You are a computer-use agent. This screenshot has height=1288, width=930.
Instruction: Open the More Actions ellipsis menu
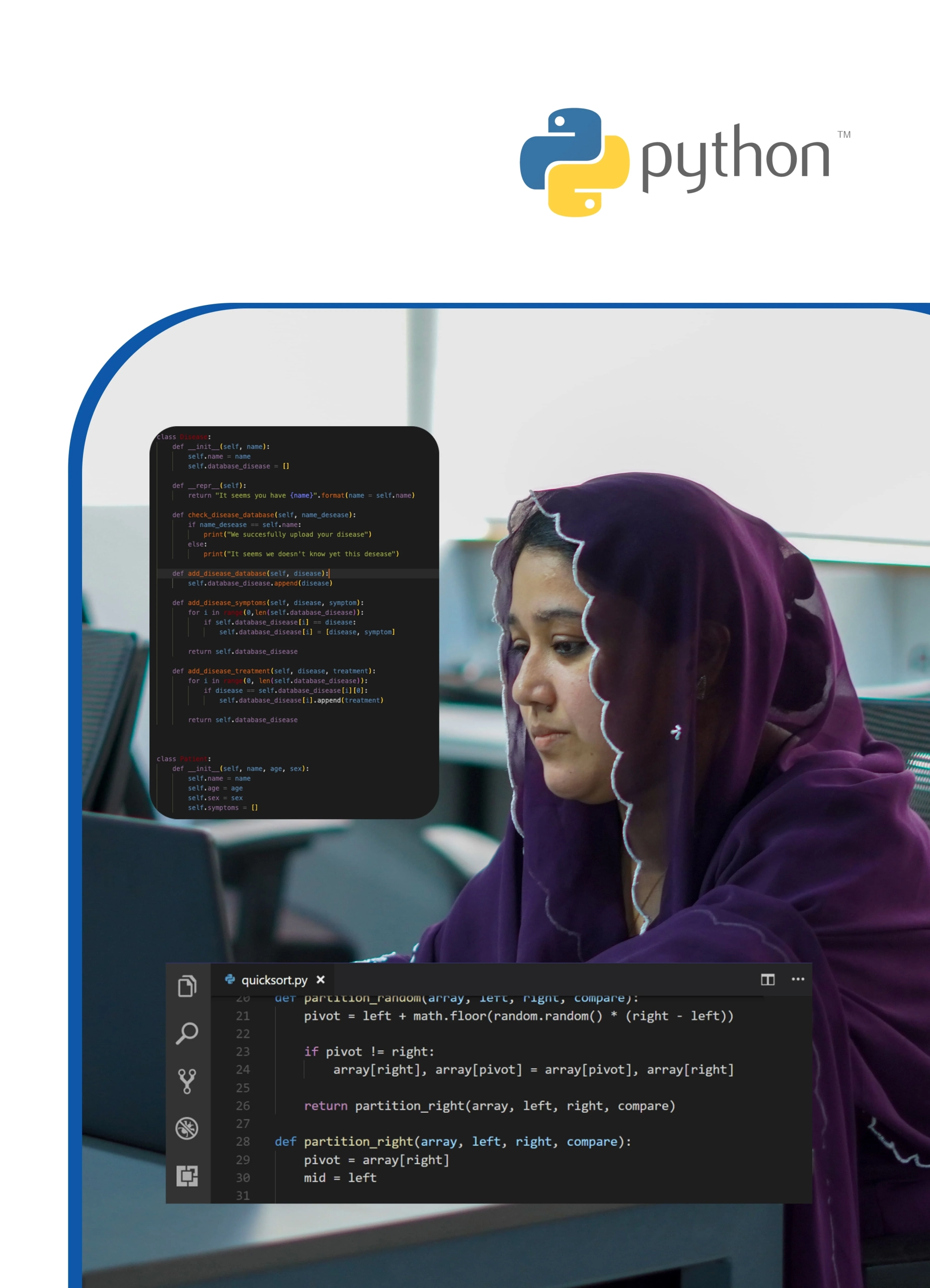tap(798, 979)
